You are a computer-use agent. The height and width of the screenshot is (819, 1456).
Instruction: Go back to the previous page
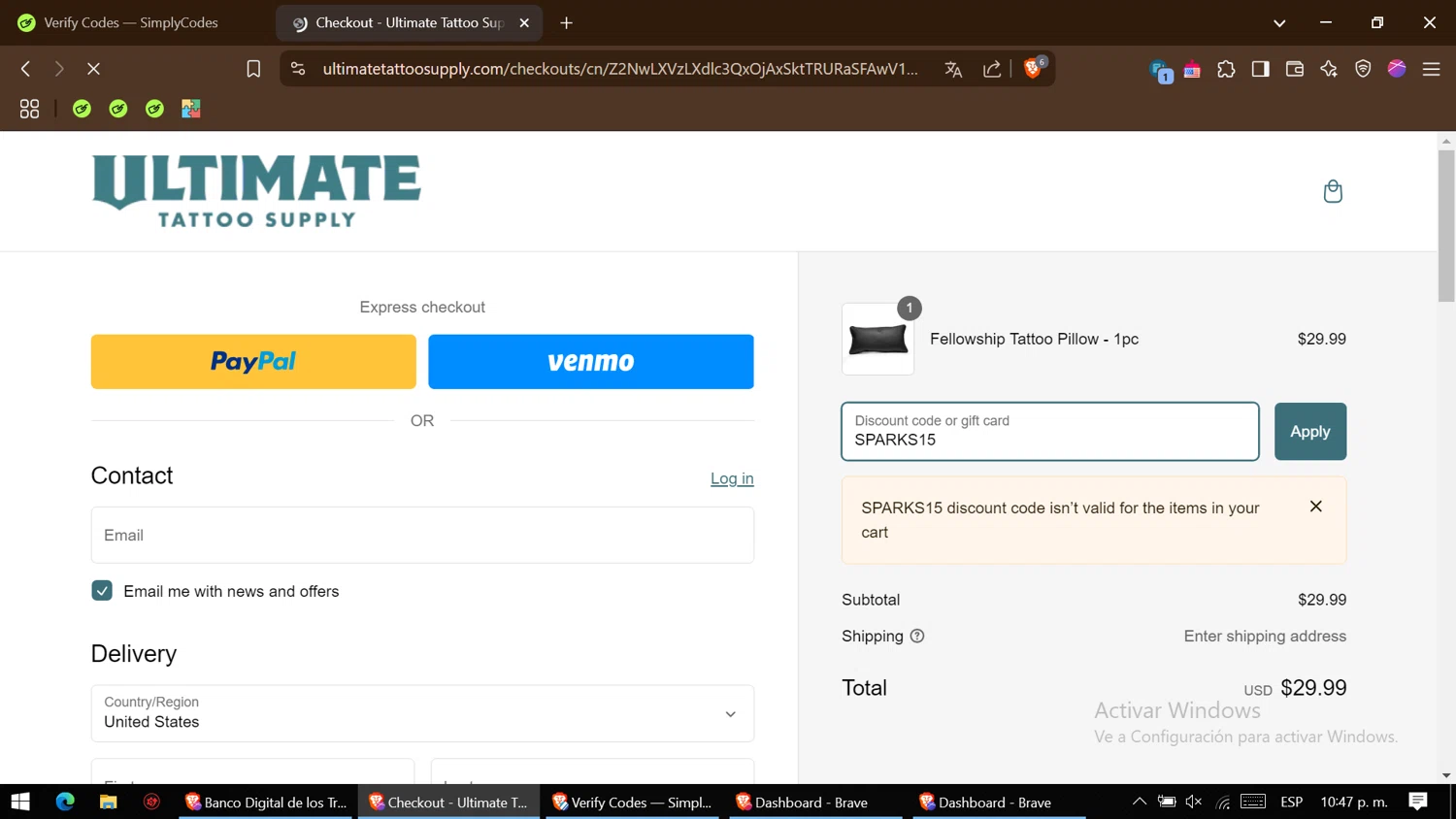(26, 69)
